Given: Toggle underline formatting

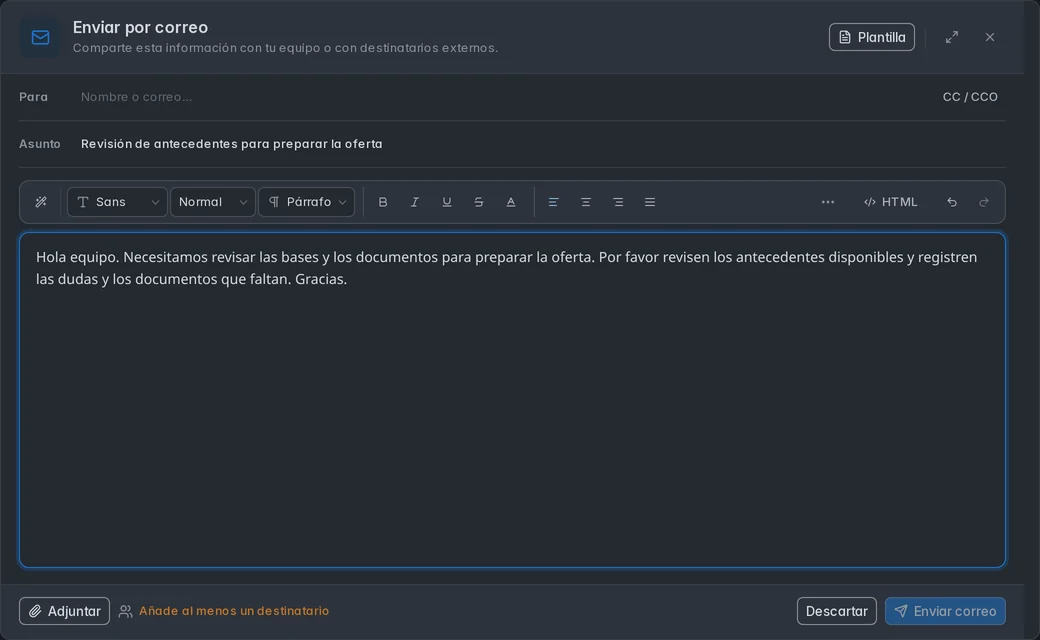Looking at the screenshot, I should tap(446, 202).
